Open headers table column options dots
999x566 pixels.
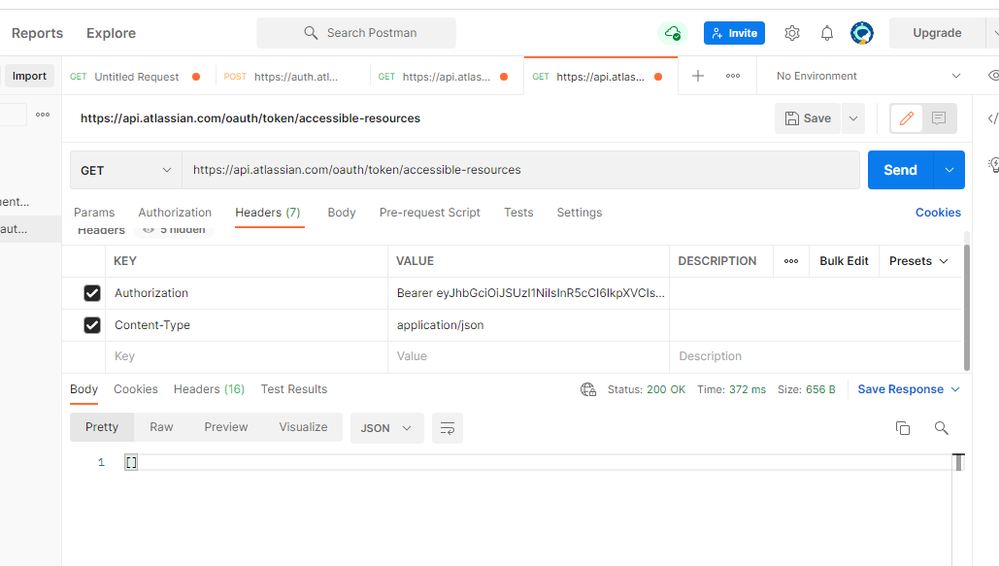point(791,261)
